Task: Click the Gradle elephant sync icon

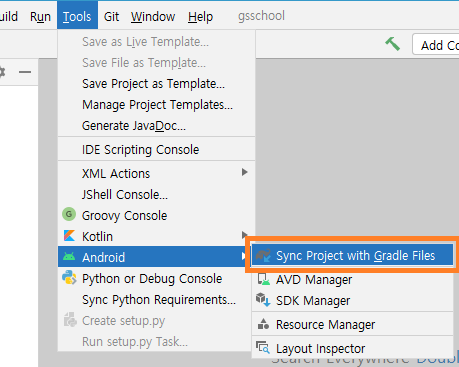Action: (263, 256)
